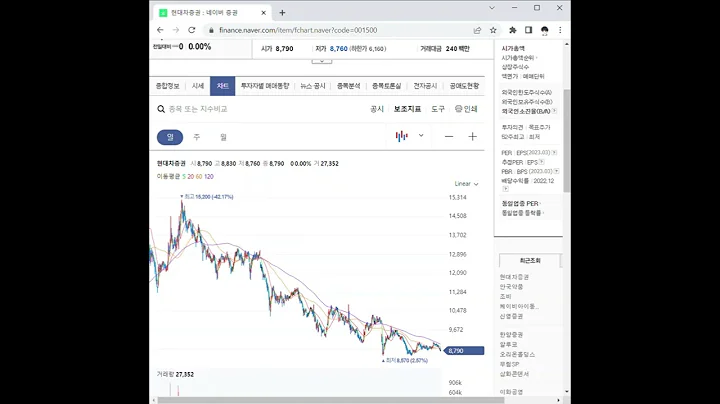Focus the 종목 또는 지수비교 search field
This screenshot has width=720, height=404.
(198, 109)
